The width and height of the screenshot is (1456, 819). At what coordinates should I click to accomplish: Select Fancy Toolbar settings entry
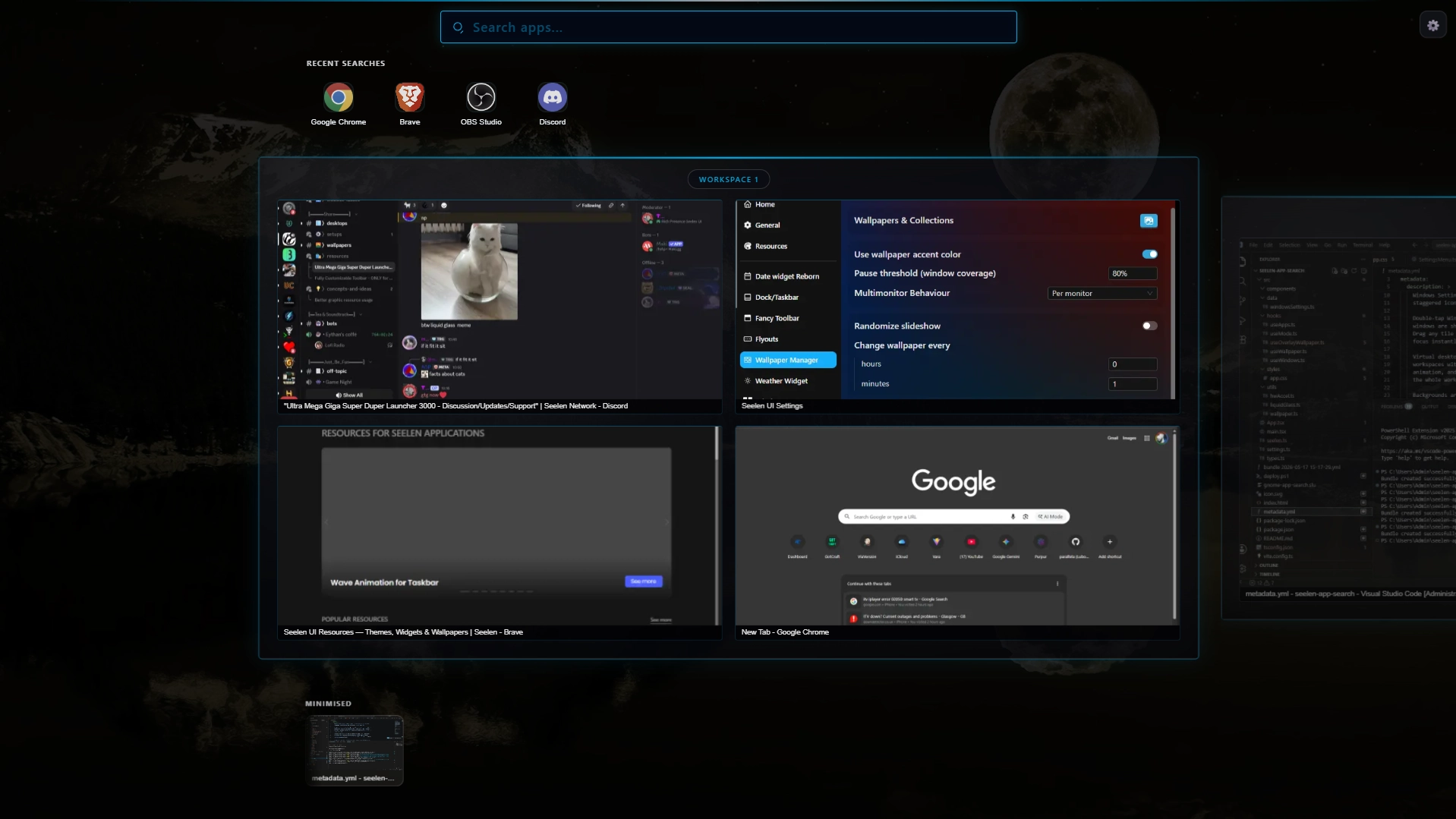pyautogui.click(x=771, y=318)
